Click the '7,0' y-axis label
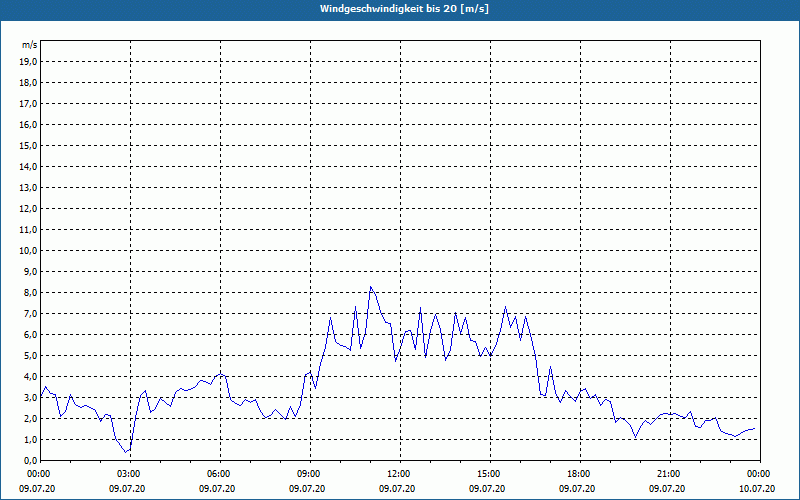Viewport: 800px width, 500px height. coord(30,313)
